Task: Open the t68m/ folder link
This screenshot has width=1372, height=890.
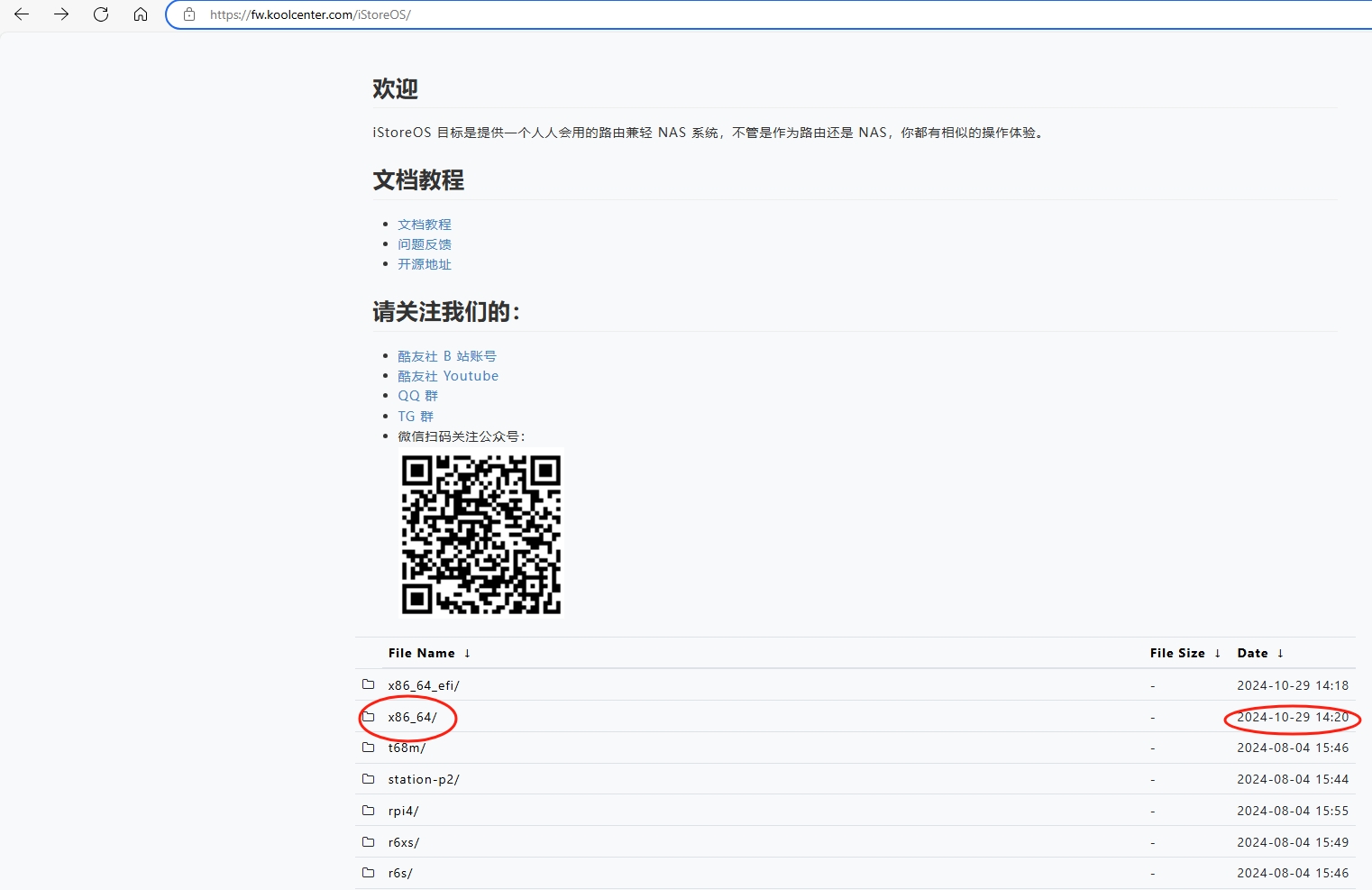Action: (x=407, y=748)
